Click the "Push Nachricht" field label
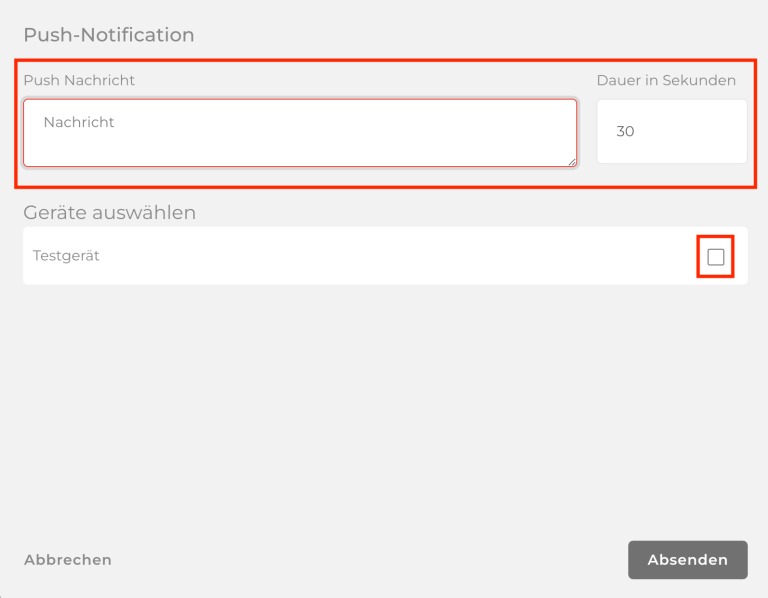This screenshot has height=598, width=768. pos(79,80)
